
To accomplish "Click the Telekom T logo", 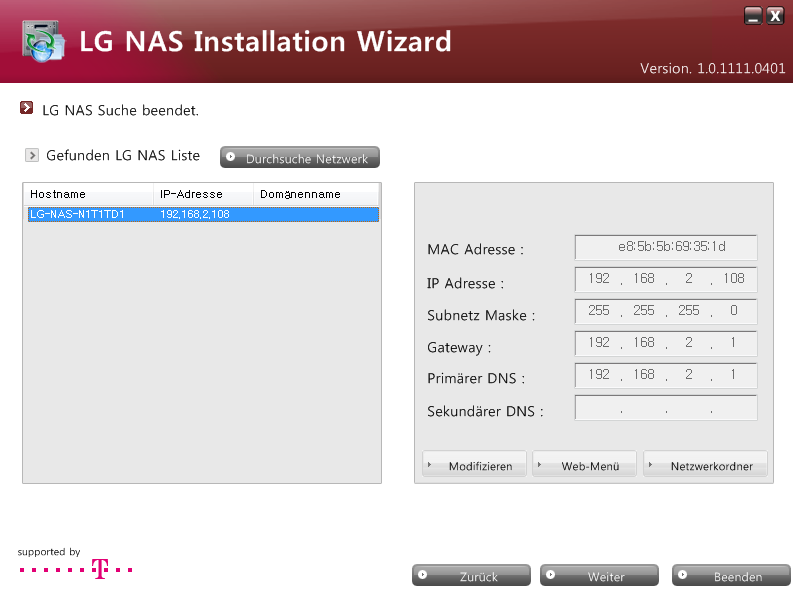I will point(99,569).
